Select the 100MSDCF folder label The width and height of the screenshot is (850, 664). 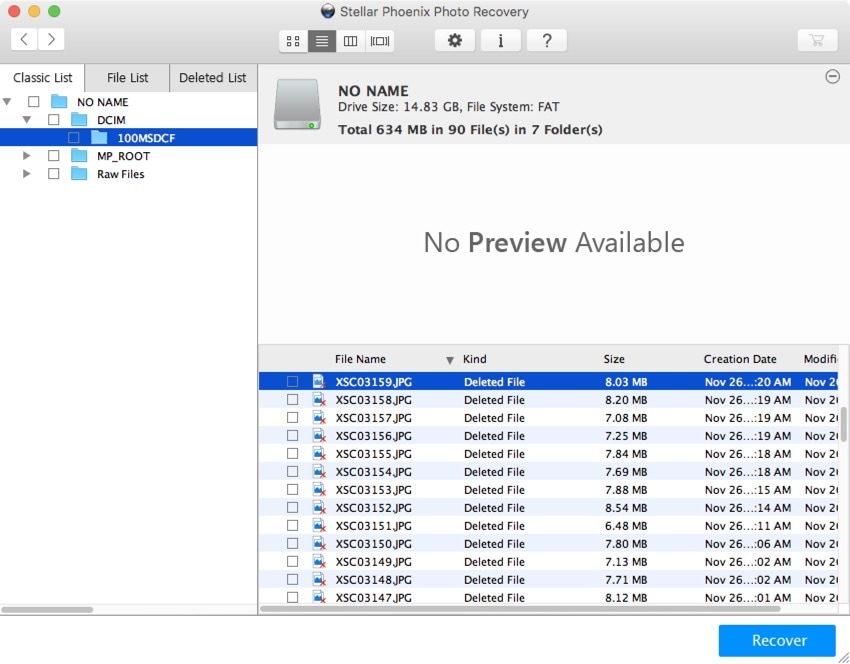pyautogui.click(x=146, y=138)
